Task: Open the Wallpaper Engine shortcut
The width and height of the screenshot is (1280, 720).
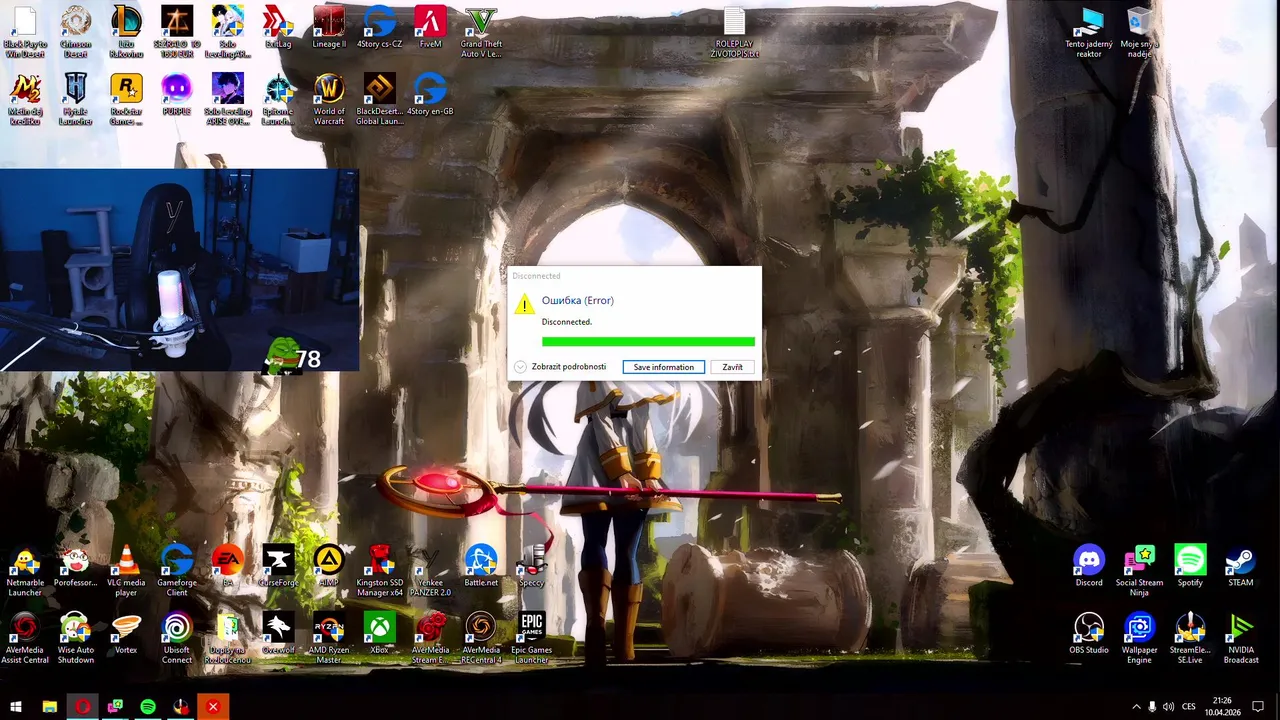Action: 1139,637
